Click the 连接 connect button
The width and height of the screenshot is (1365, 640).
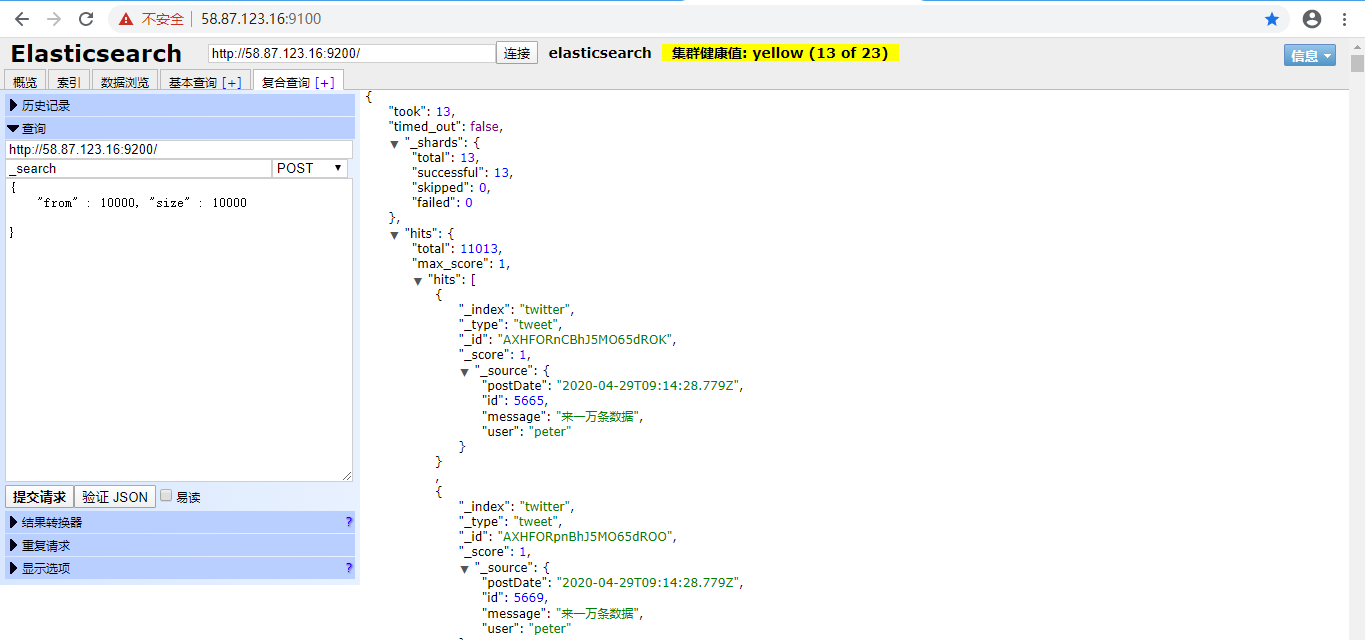click(517, 53)
